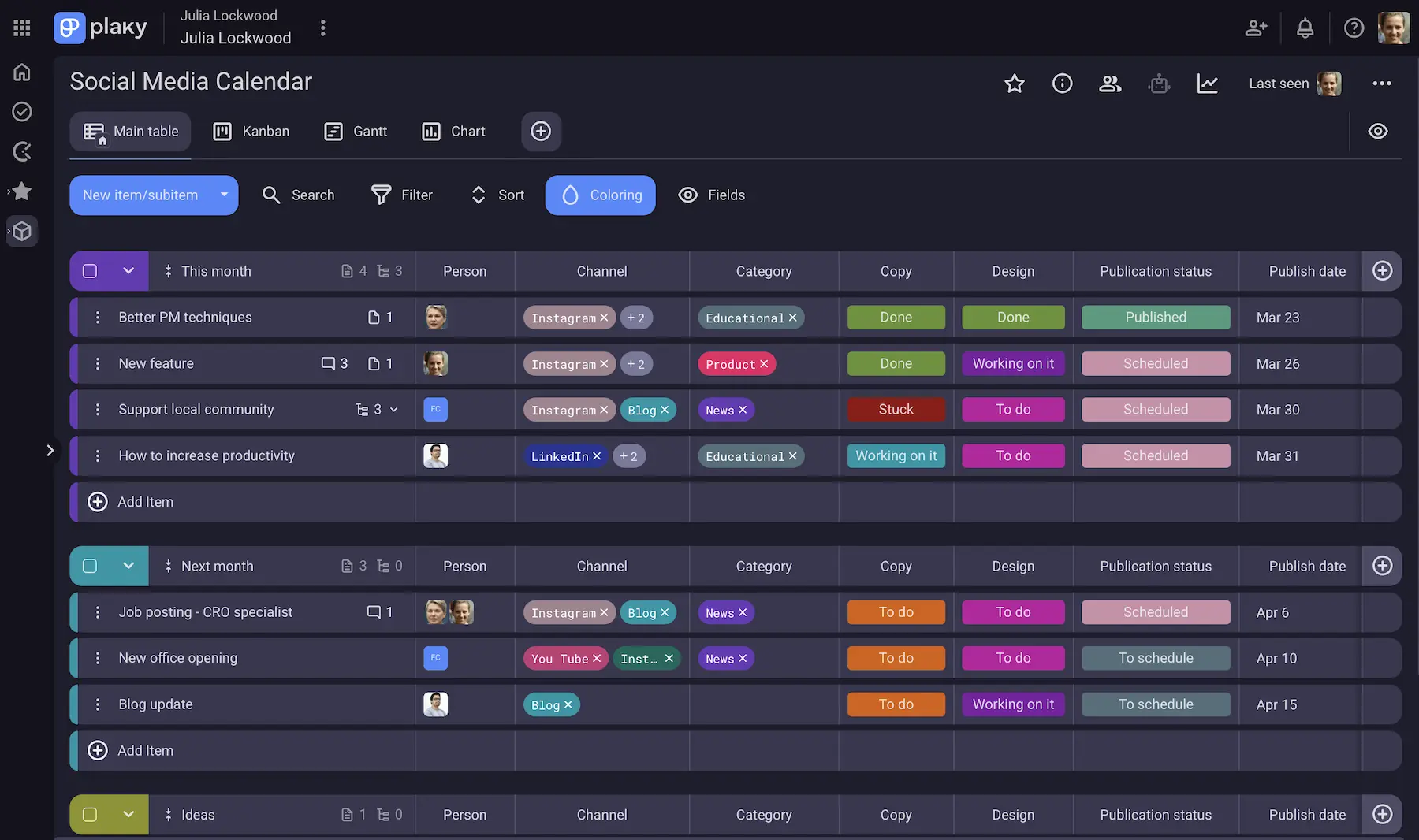The height and width of the screenshot is (840, 1419).
Task: Open board info via the info icon
Action: (1062, 83)
